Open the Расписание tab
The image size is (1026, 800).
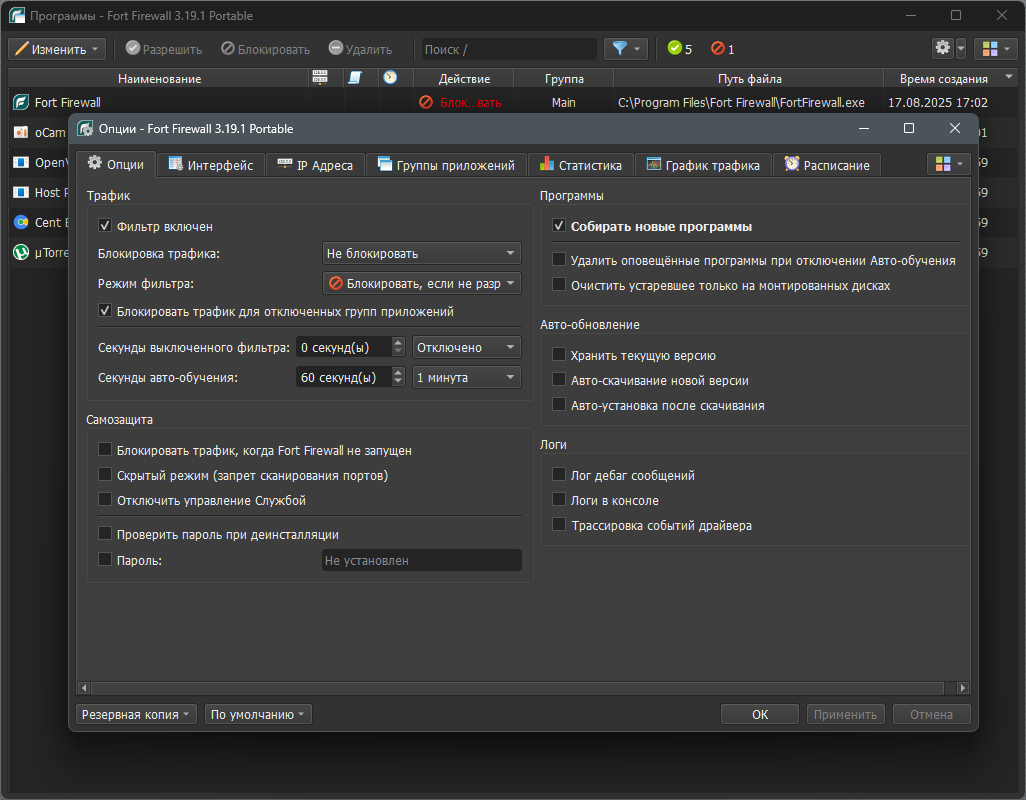827,165
